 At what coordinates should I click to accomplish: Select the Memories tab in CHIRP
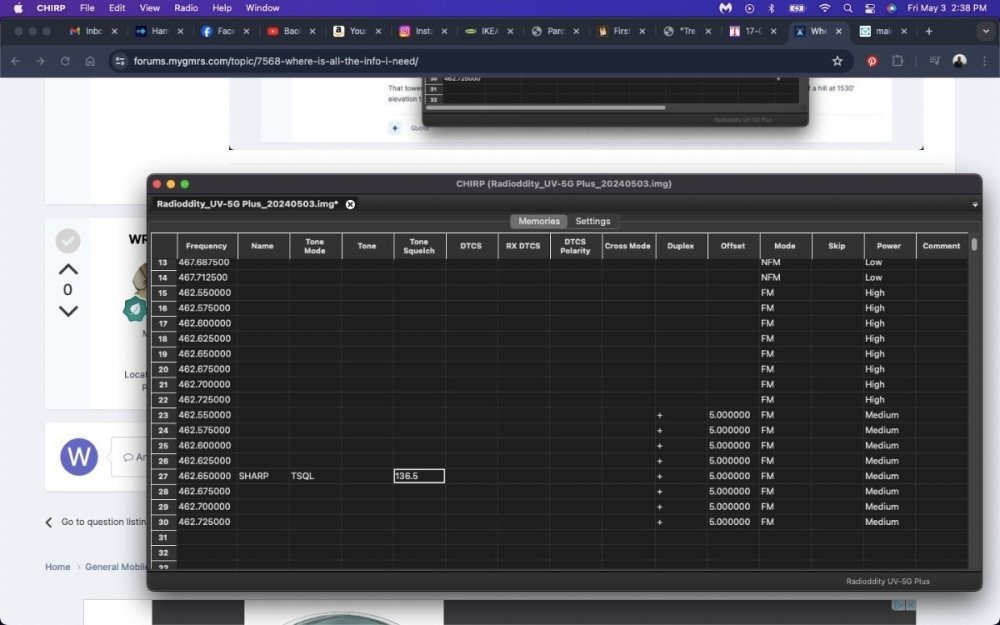(x=539, y=221)
